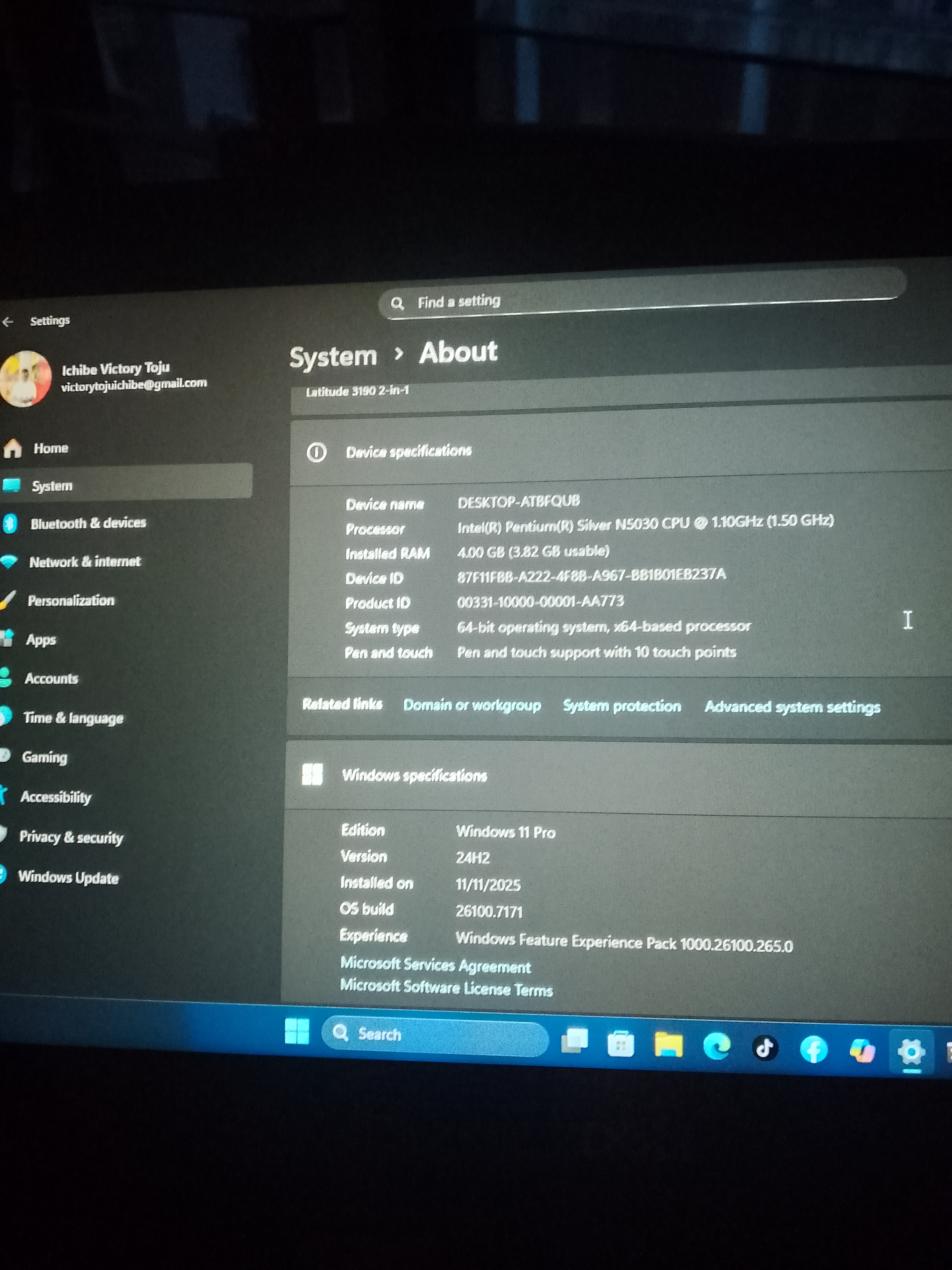Screen dimensions: 952x1270
Task: Open Task View from the taskbar
Action: click(x=575, y=1041)
